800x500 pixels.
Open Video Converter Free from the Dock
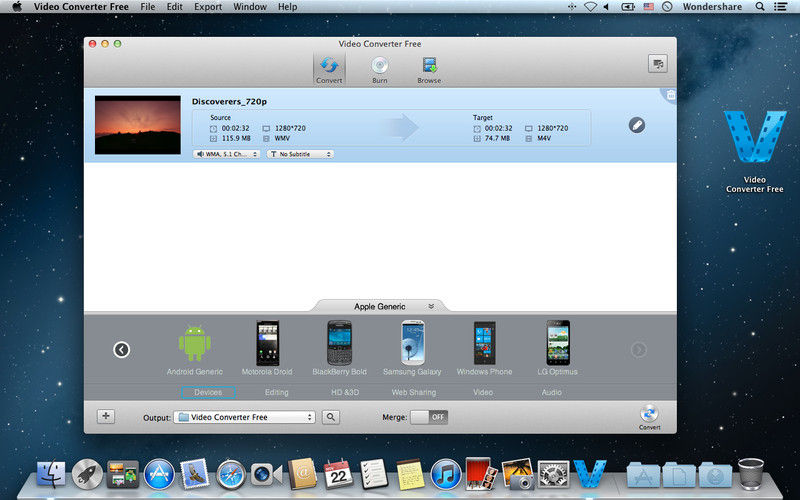tap(590, 473)
